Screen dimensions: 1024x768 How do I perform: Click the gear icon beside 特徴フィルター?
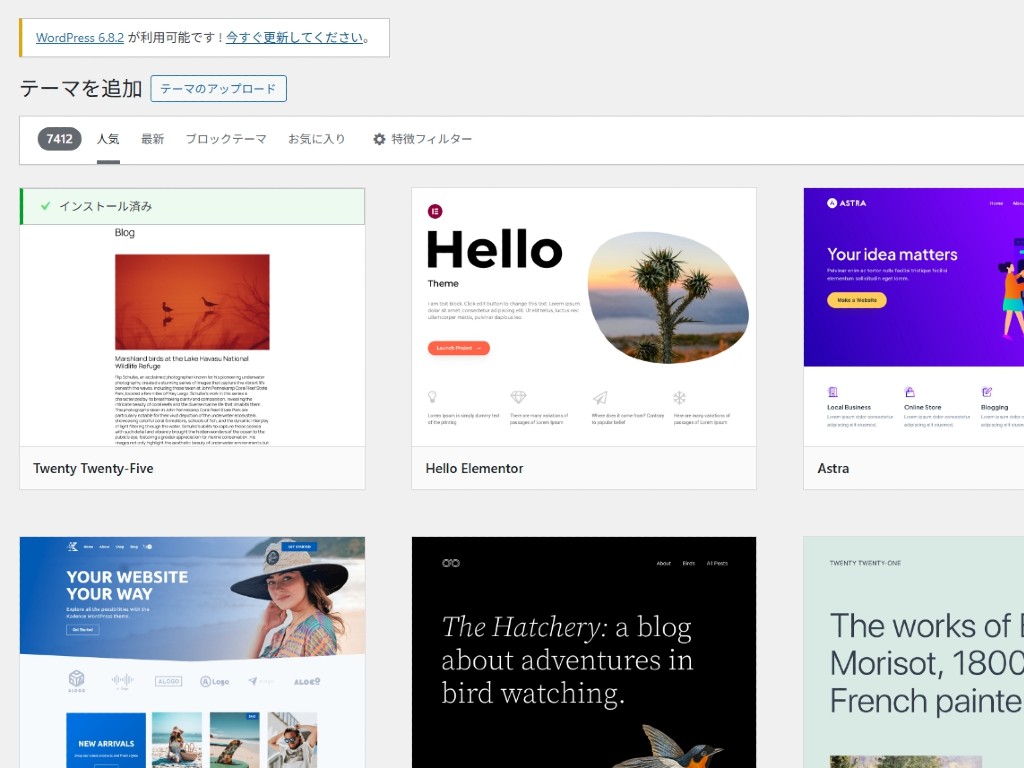point(379,139)
